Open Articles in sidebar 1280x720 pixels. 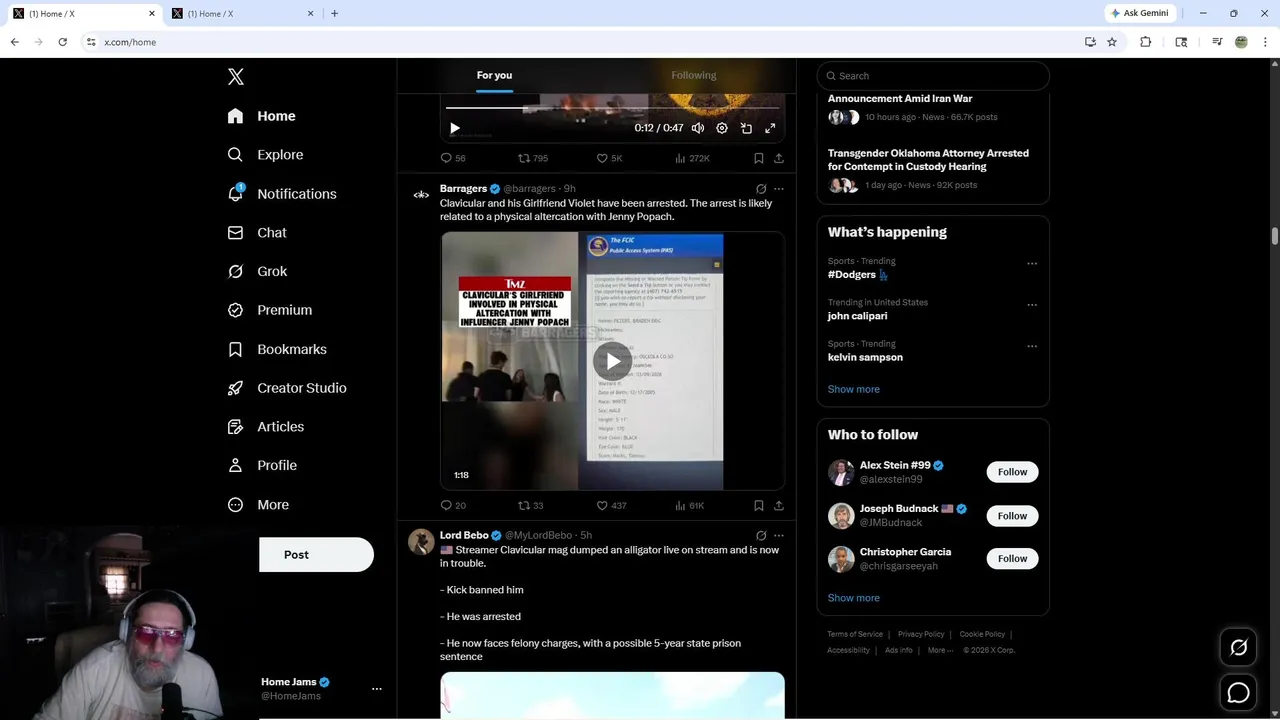click(x=265, y=427)
